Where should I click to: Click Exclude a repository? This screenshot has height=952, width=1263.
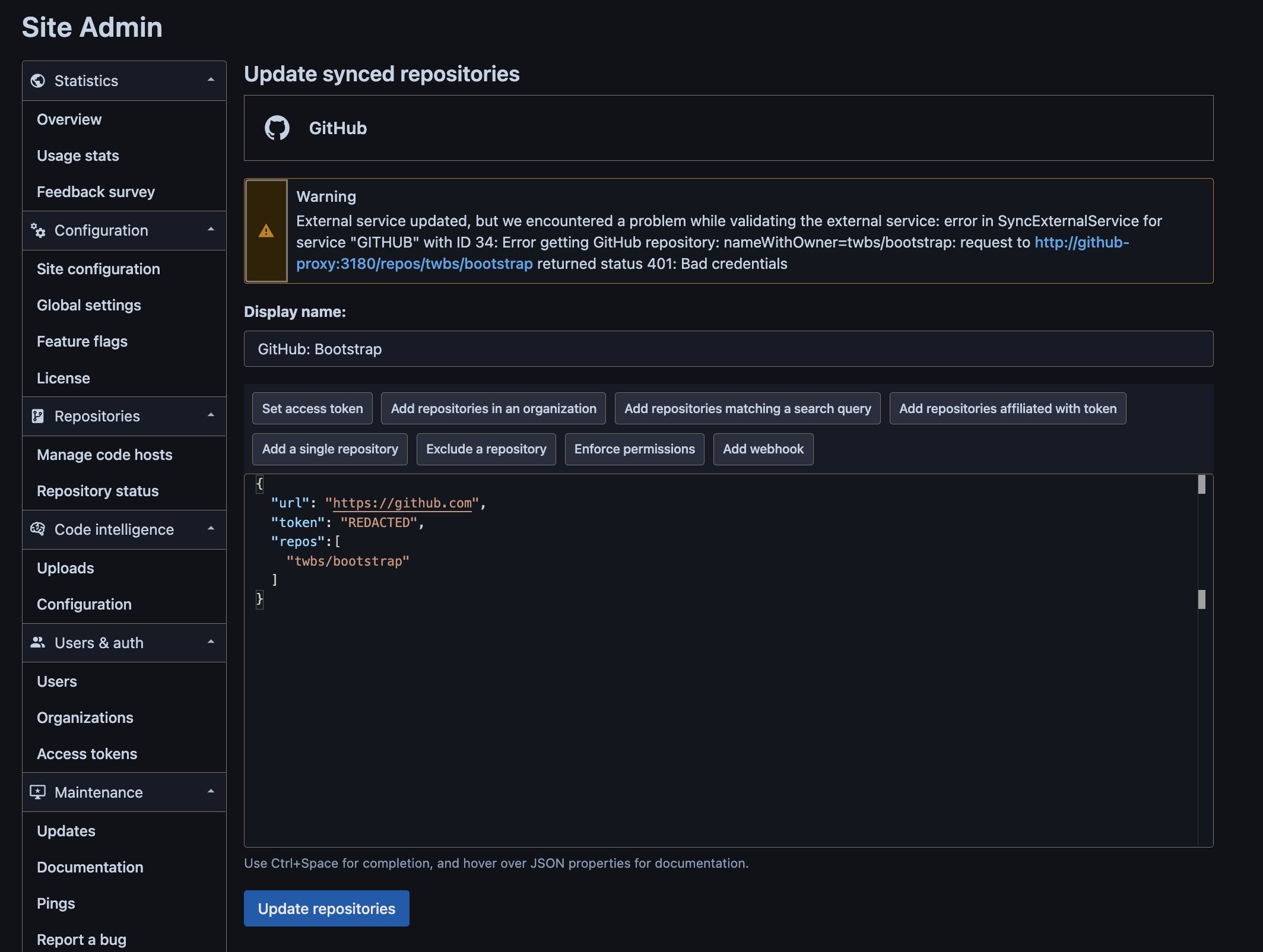click(x=486, y=449)
